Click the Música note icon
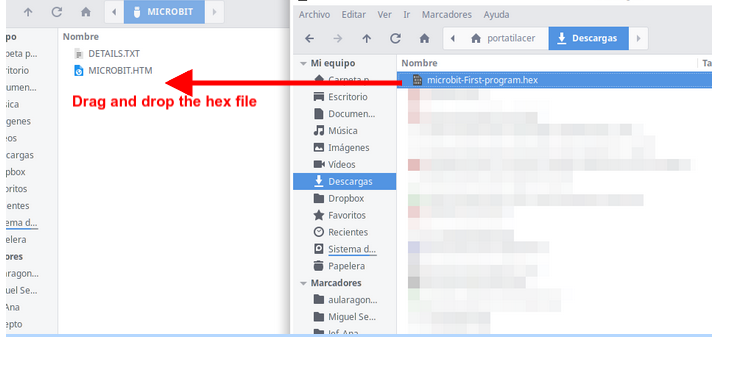This screenshot has height=369, width=755. 318,131
